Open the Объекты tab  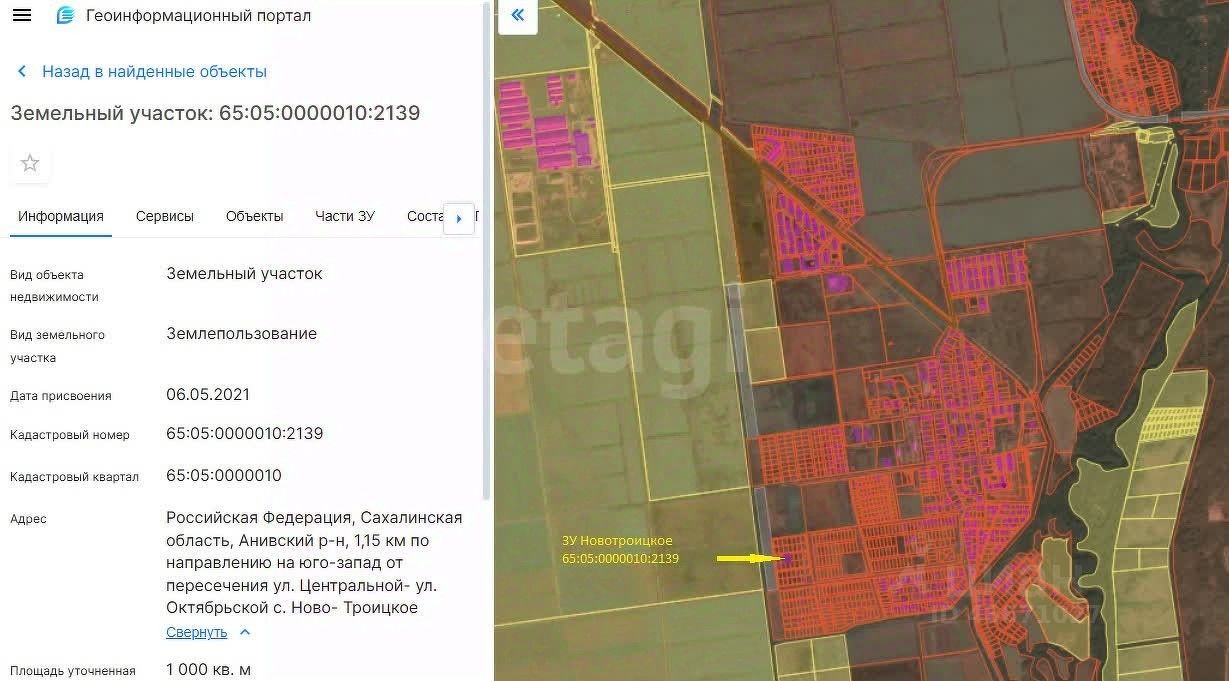254,216
